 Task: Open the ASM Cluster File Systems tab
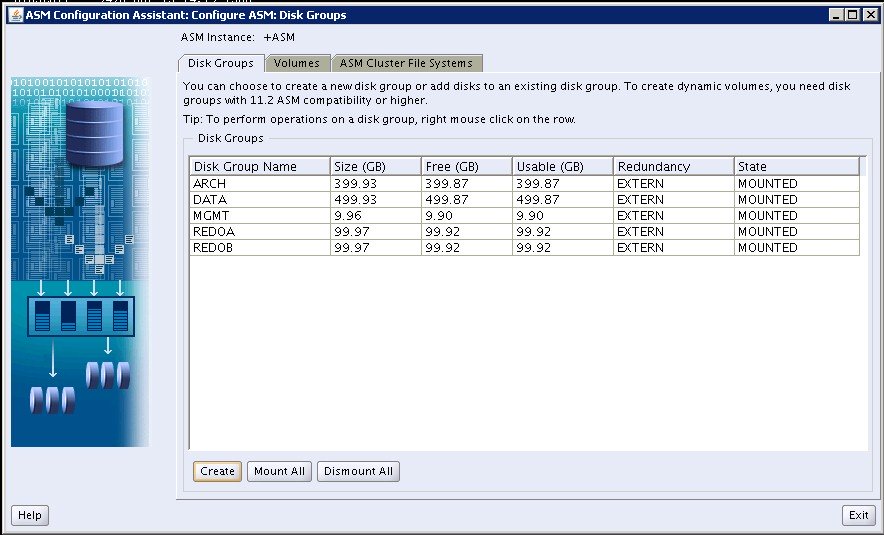pyautogui.click(x=406, y=63)
